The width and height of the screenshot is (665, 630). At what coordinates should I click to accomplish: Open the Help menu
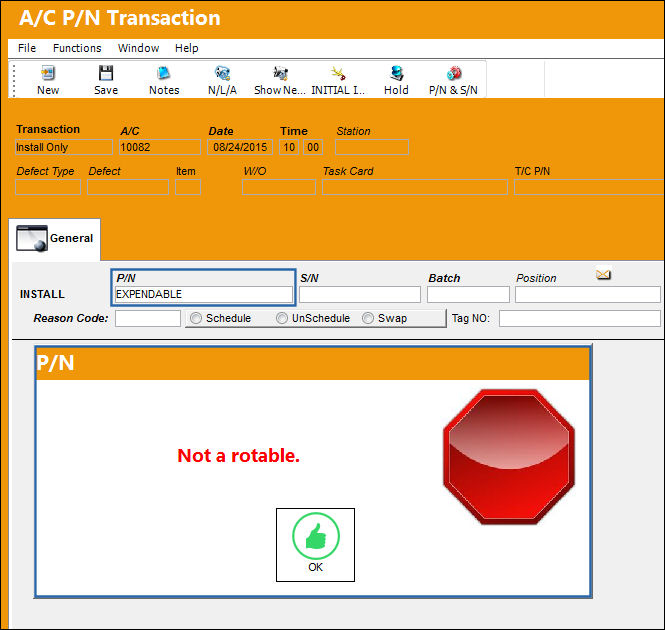coord(187,48)
